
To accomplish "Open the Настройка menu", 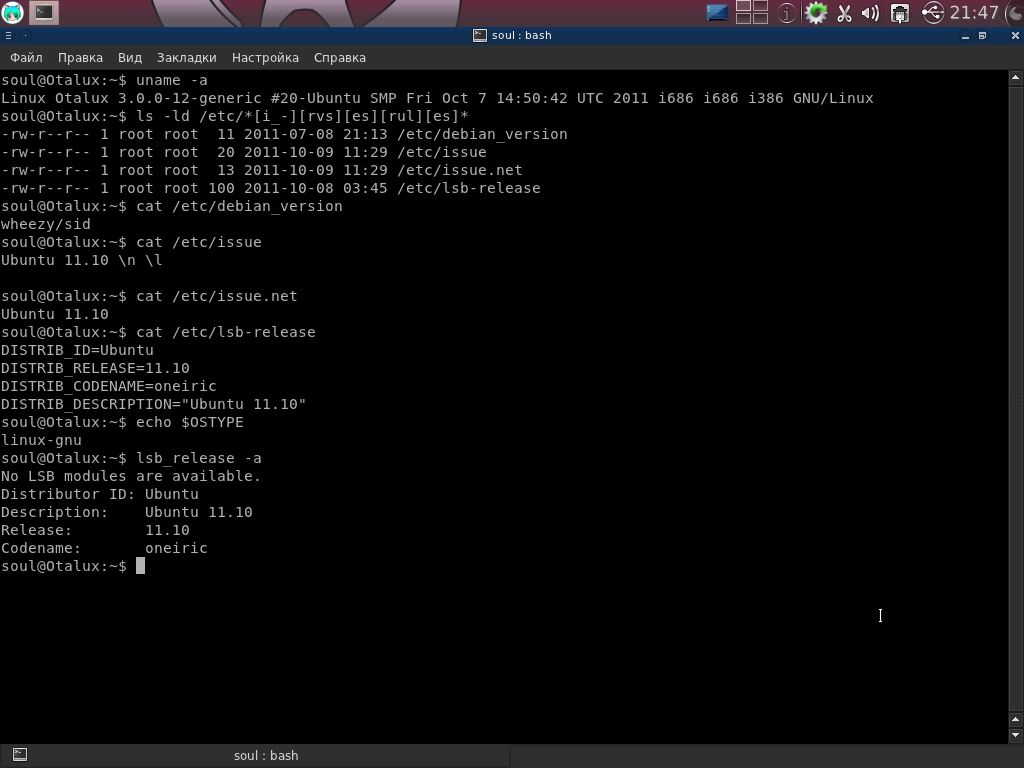I will [265, 57].
